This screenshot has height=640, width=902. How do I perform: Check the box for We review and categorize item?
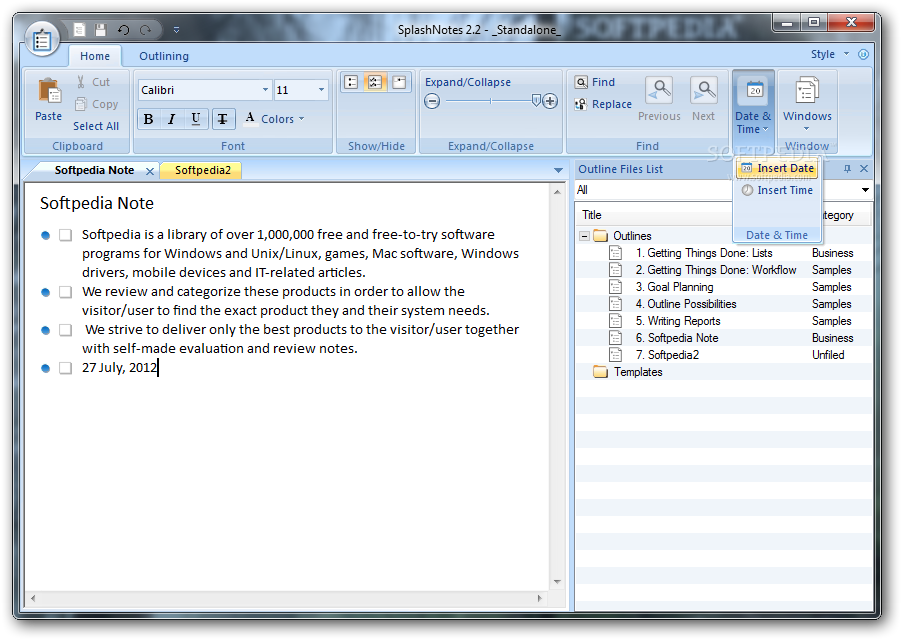coord(66,292)
